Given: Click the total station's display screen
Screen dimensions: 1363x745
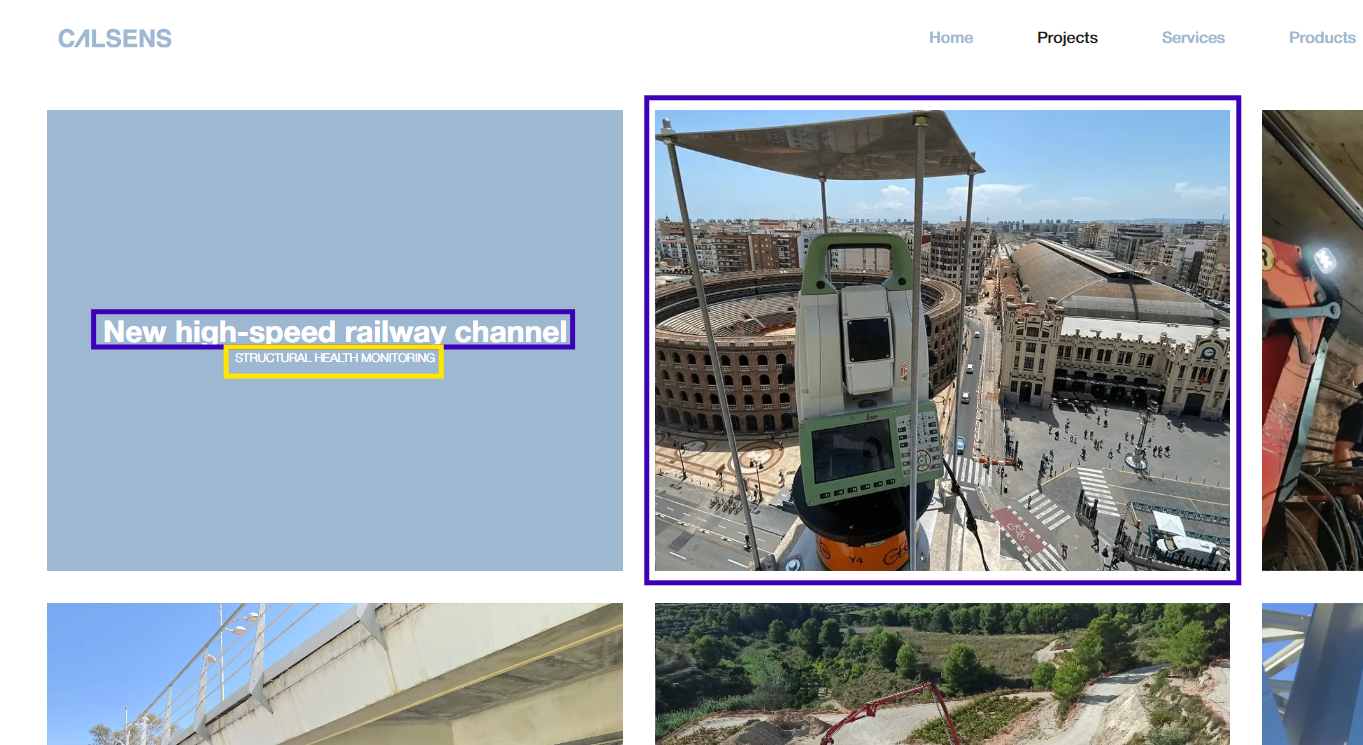Looking at the screenshot, I should click(x=852, y=451).
